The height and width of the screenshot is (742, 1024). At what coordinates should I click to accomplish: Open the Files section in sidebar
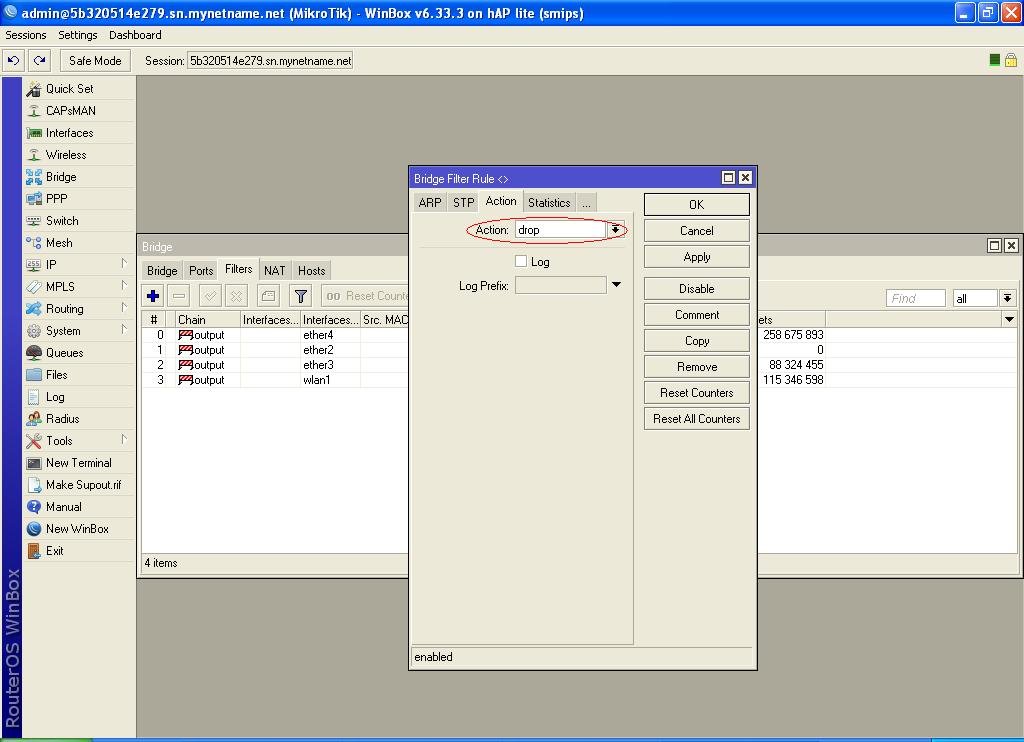[57, 375]
